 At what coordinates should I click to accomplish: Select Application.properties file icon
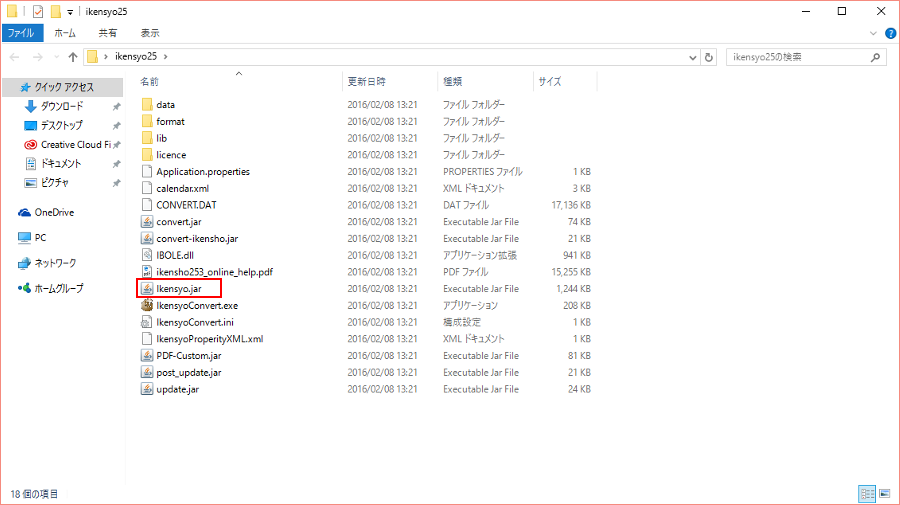(147, 171)
